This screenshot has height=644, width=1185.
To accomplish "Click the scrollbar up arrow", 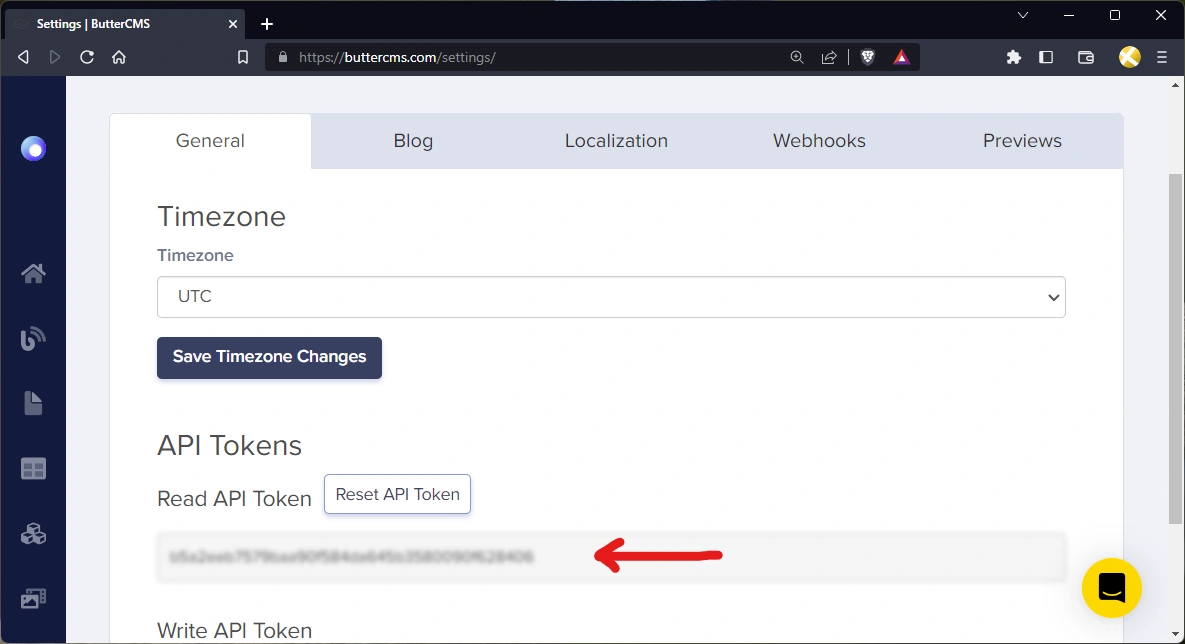I will [1175, 85].
